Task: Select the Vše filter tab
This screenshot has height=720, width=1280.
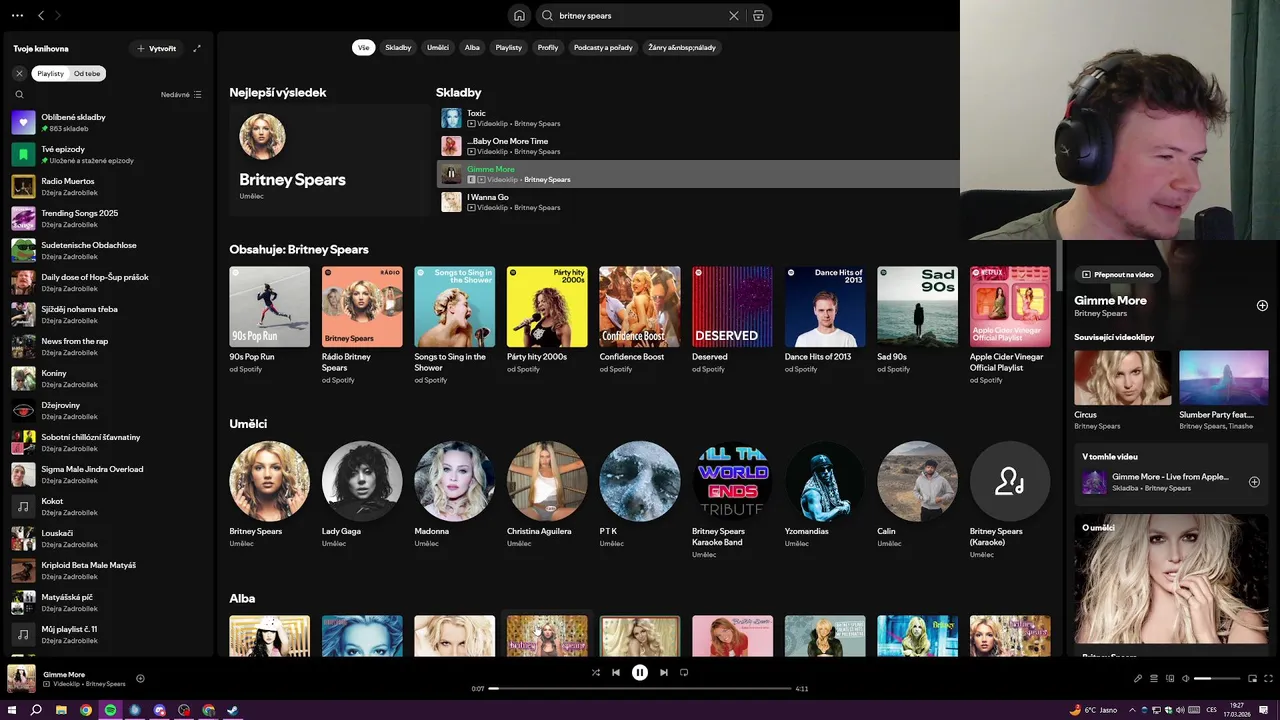Action: pyautogui.click(x=363, y=47)
